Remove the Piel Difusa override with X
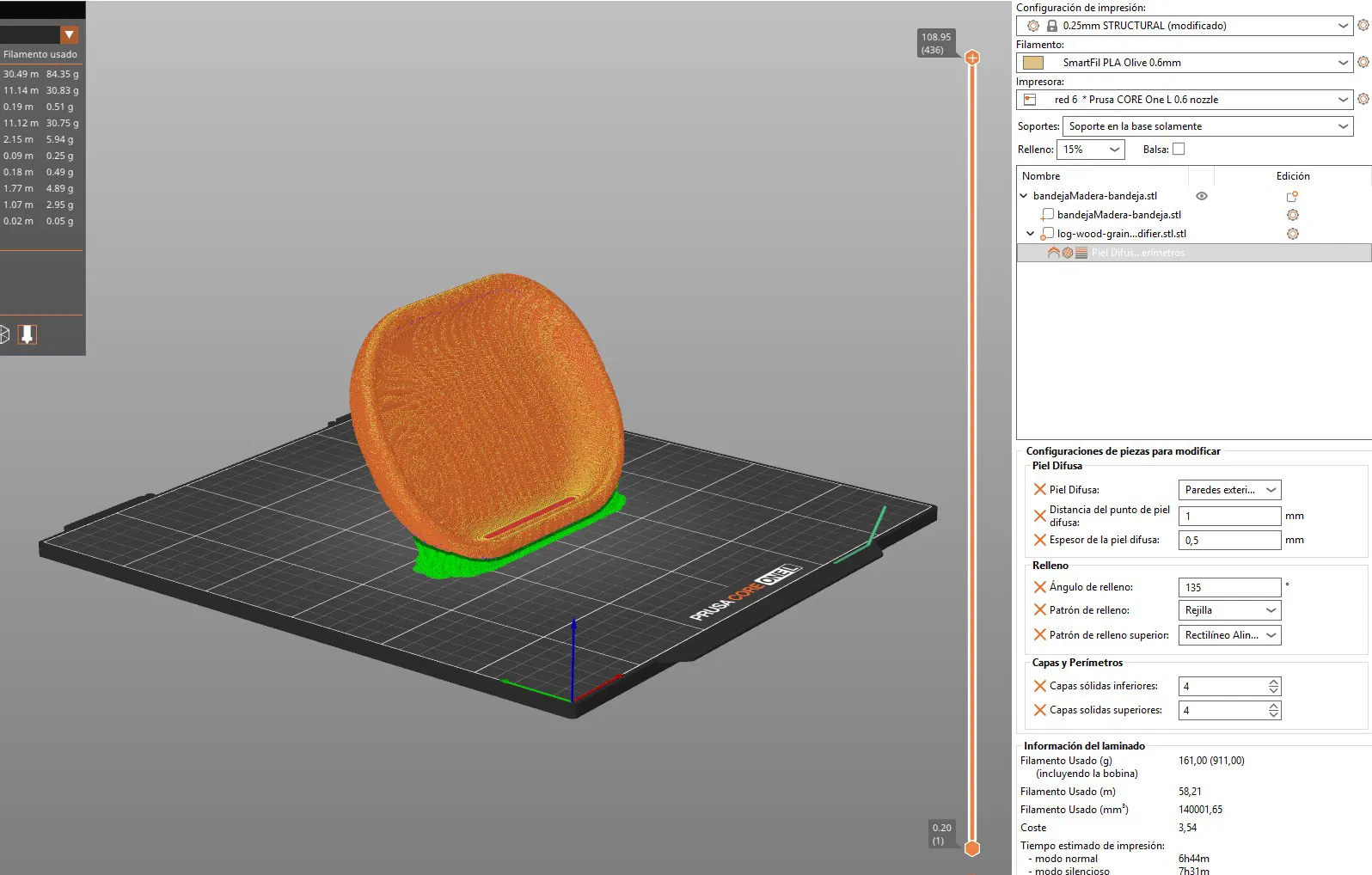1372x875 pixels. pos(1039,490)
